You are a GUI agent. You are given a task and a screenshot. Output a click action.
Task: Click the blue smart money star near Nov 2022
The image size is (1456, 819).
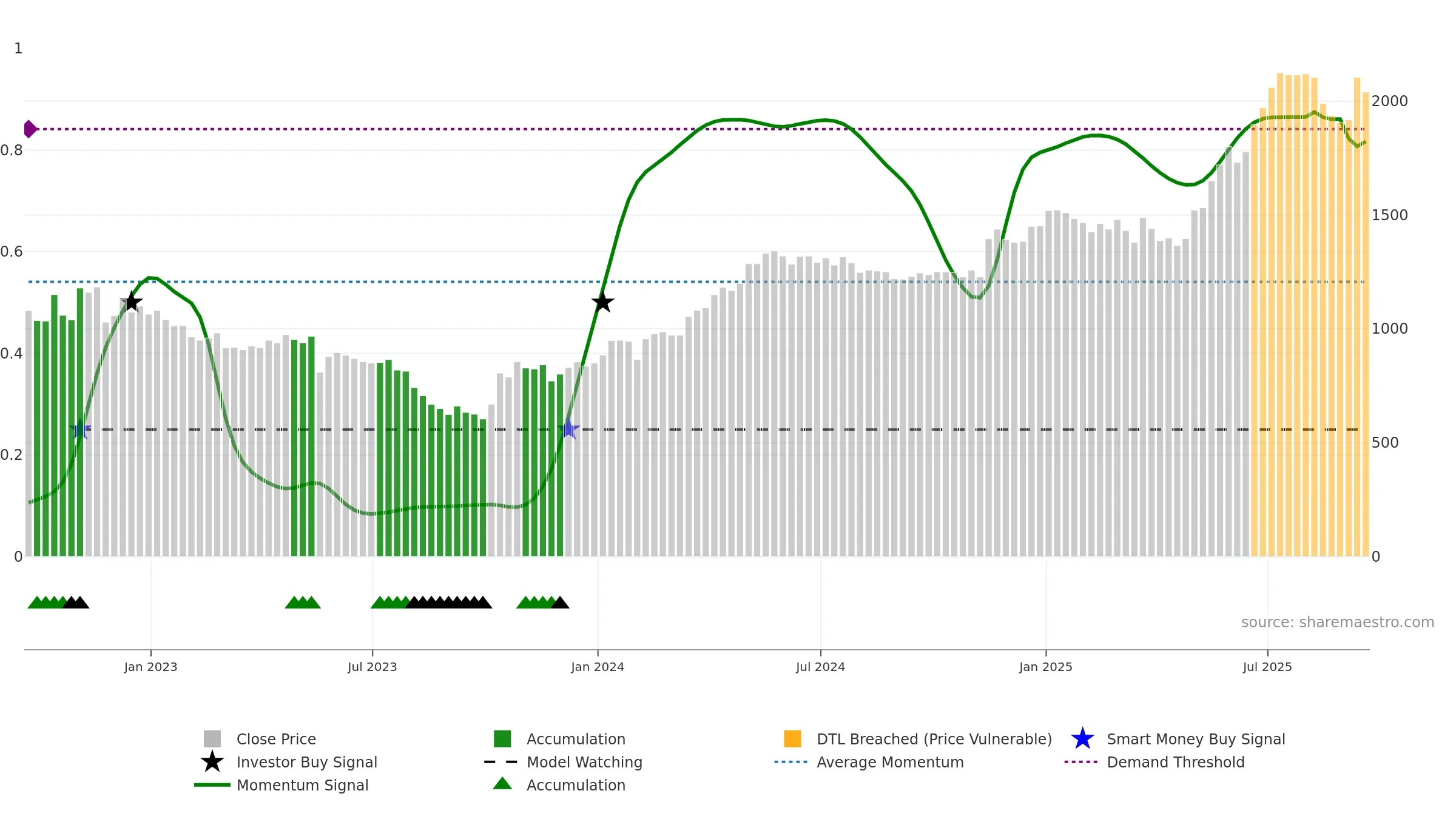(79, 429)
